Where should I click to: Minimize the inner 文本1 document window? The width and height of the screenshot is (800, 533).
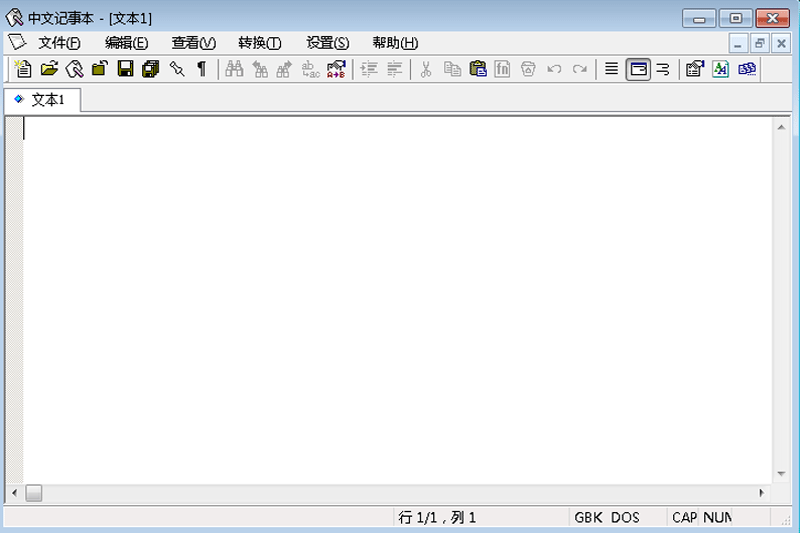(738, 44)
